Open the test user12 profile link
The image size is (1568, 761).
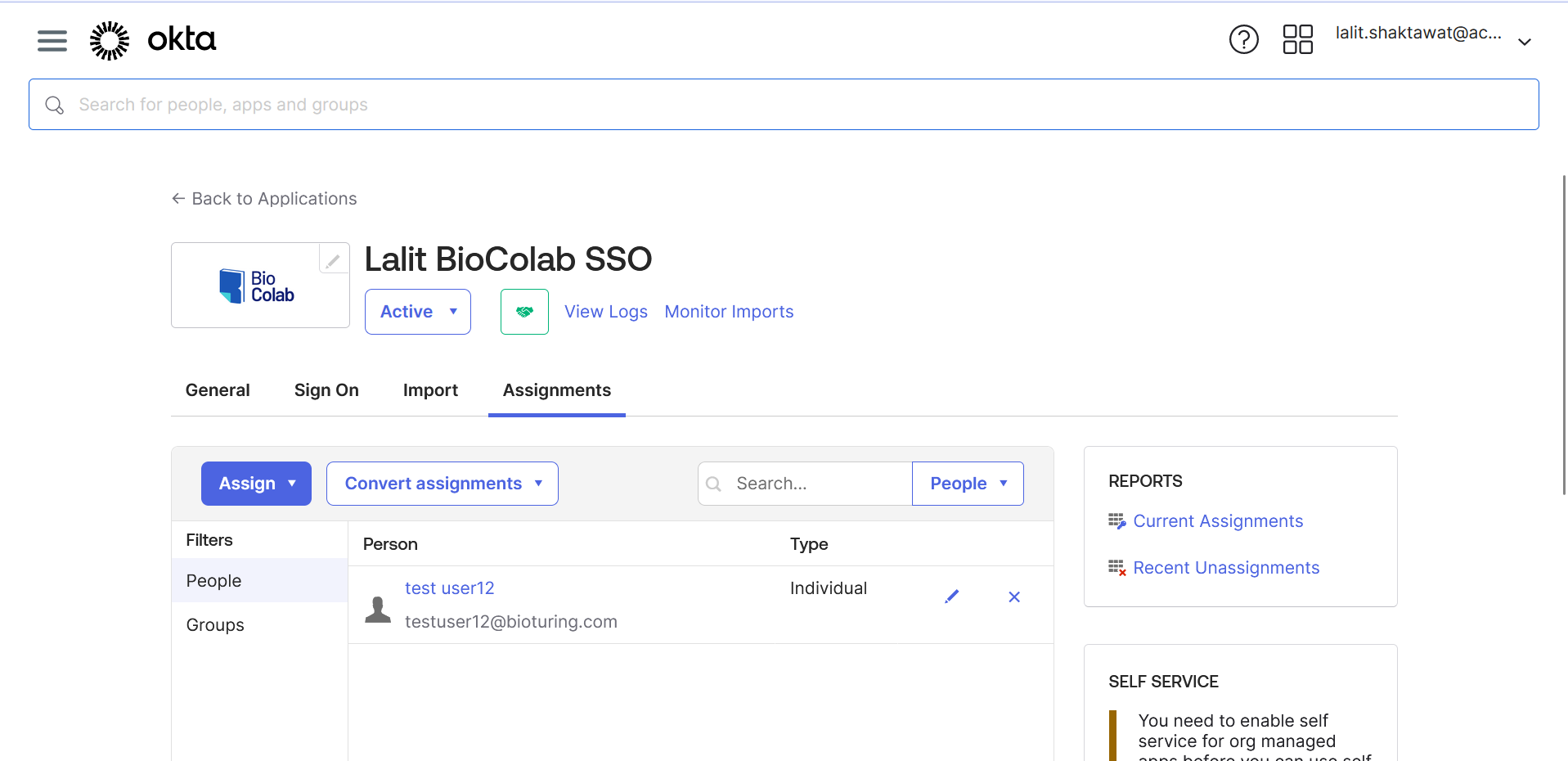tap(450, 588)
